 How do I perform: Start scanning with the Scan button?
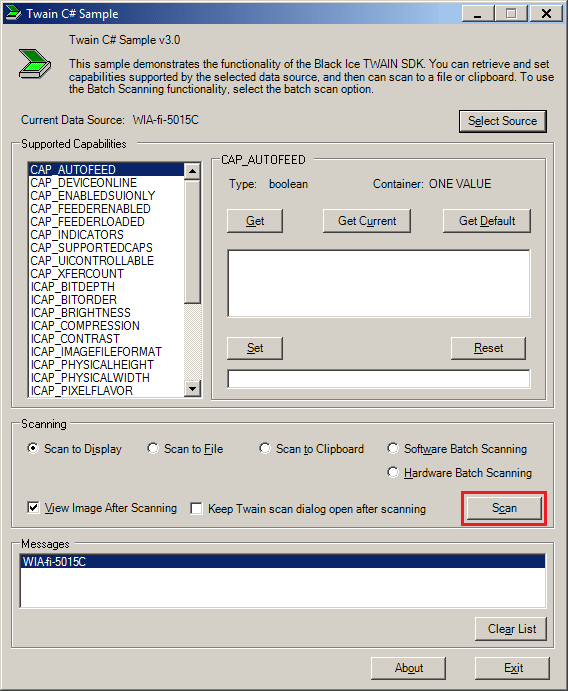pyautogui.click(x=504, y=508)
